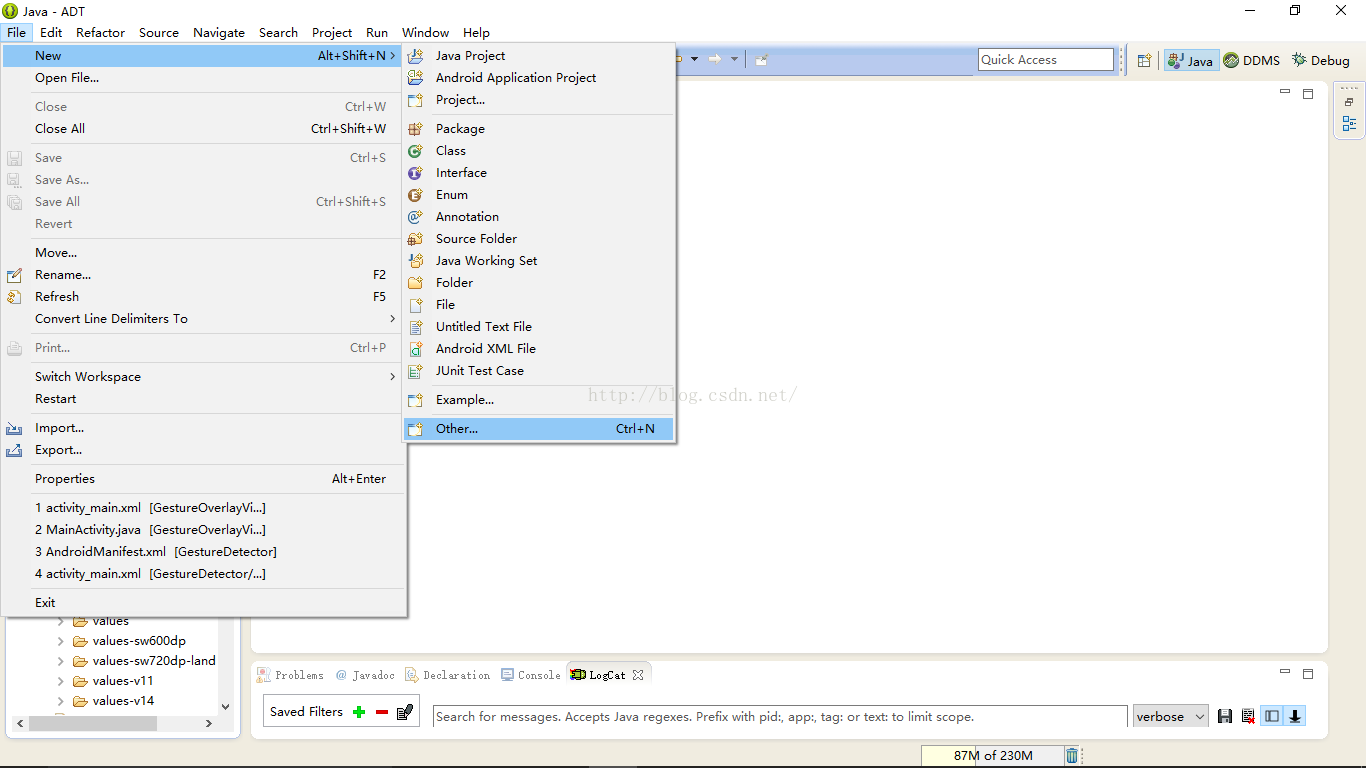Open the Refactor menu

click(100, 32)
